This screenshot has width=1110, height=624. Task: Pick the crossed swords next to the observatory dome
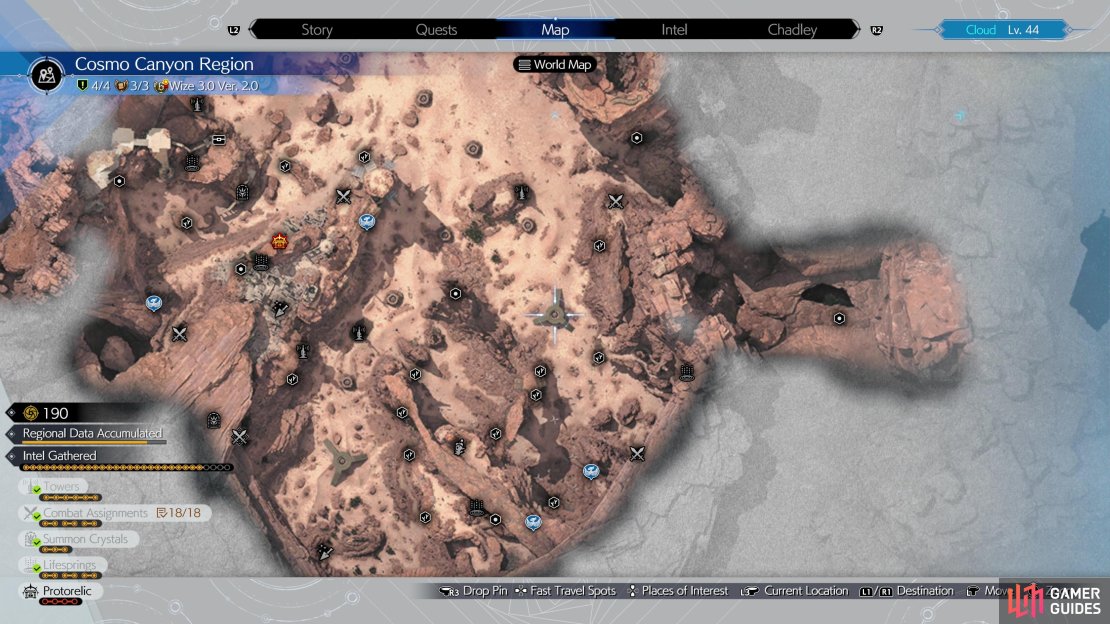(x=343, y=197)
